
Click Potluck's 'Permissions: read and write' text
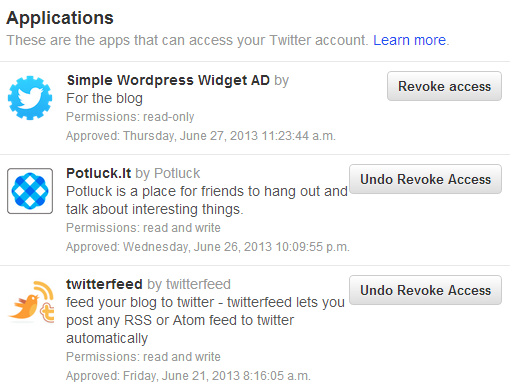143,228
